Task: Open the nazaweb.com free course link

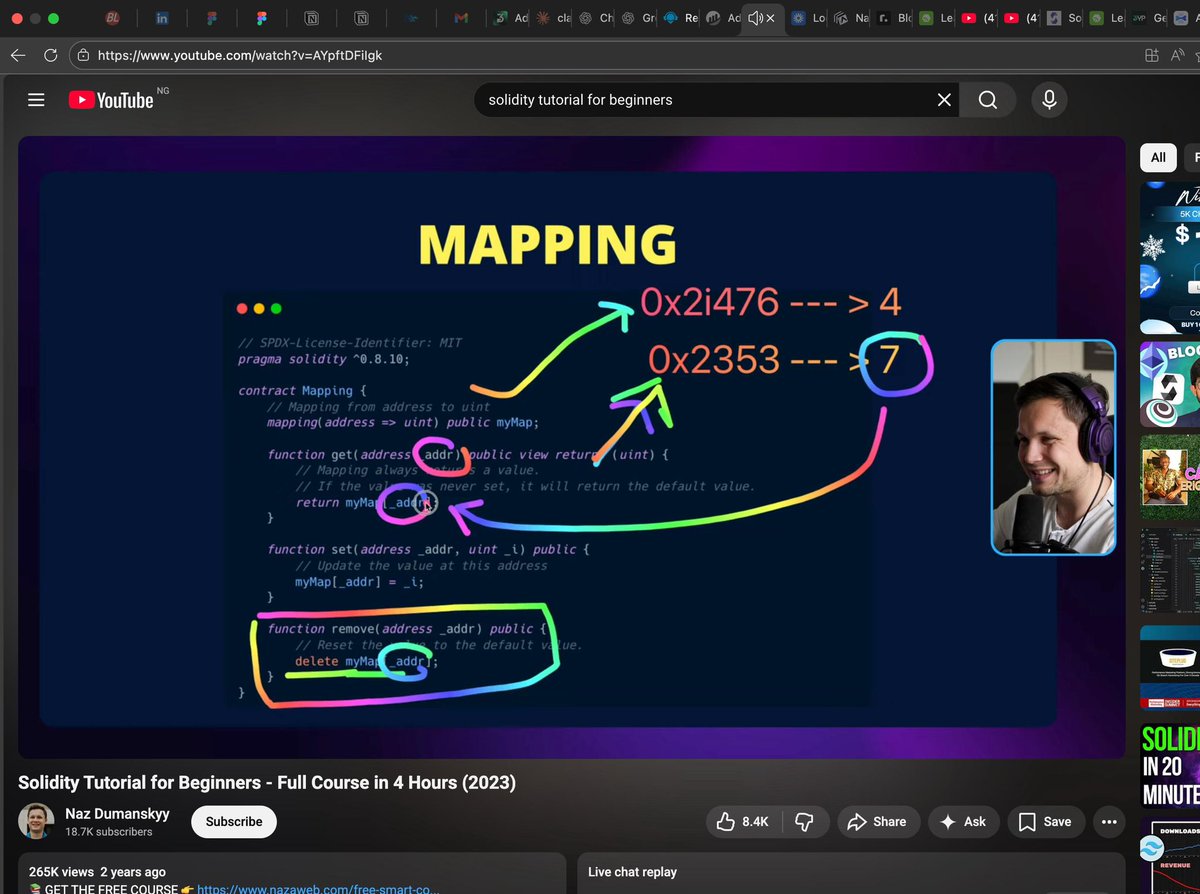Action: click(318, 888)
